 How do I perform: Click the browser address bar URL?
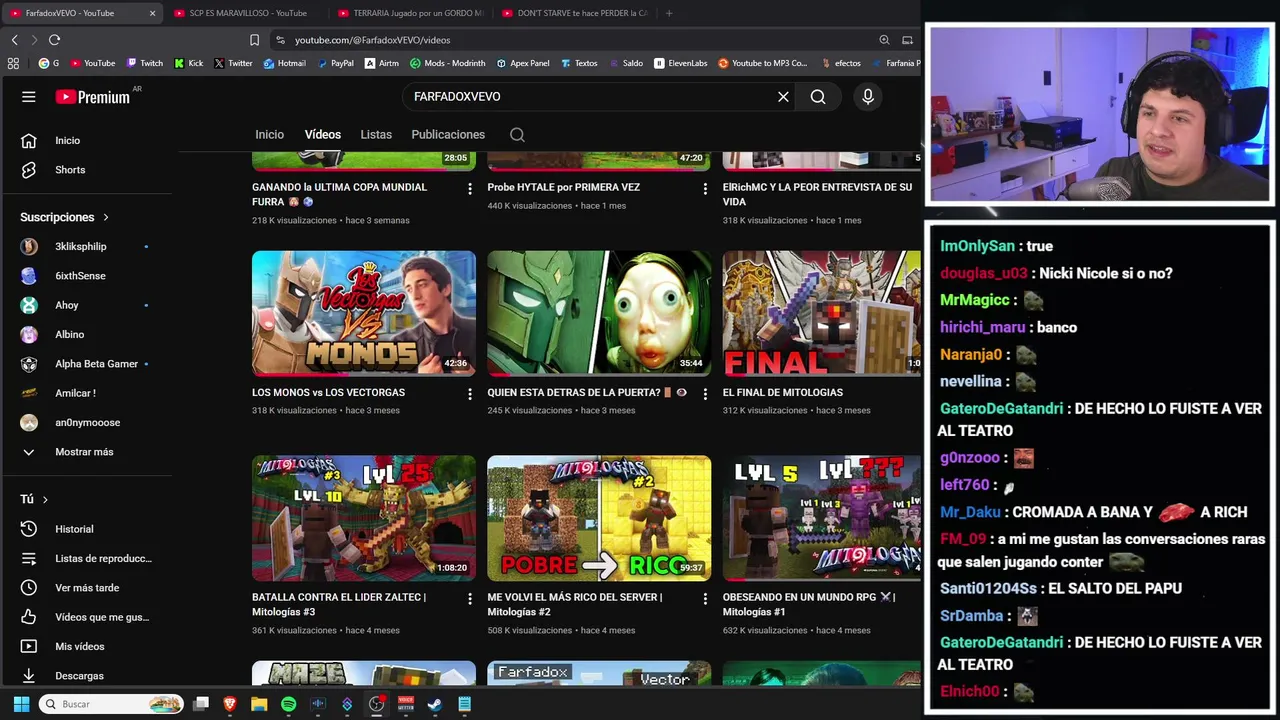372,40
